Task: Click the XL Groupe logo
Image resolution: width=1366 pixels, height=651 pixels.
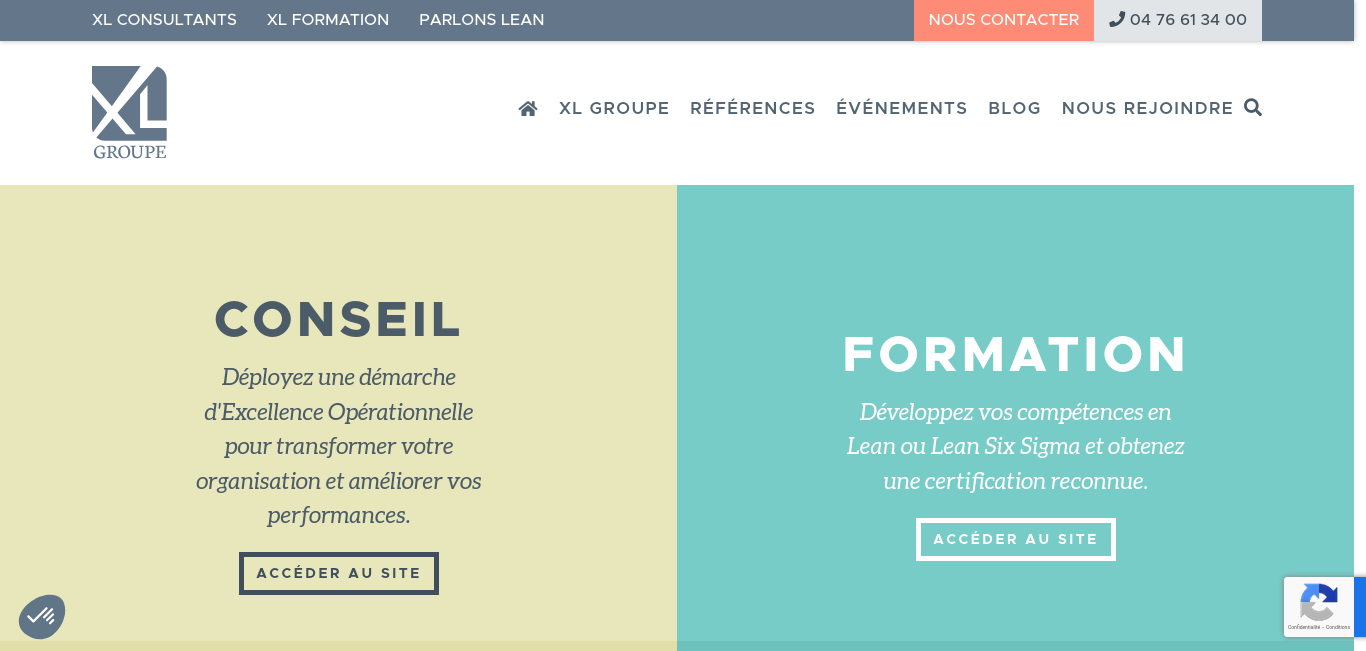Action: pyautogui.click(x=129, y=112)
